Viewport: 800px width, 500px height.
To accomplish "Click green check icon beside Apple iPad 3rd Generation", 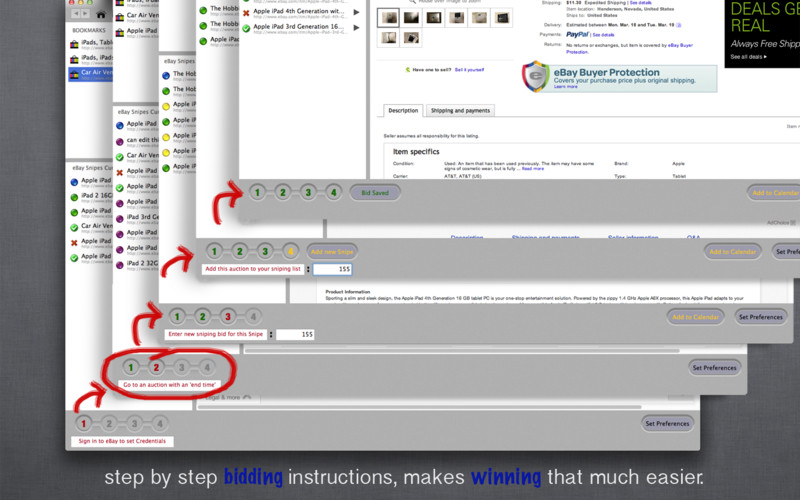I will pos(246,29).
